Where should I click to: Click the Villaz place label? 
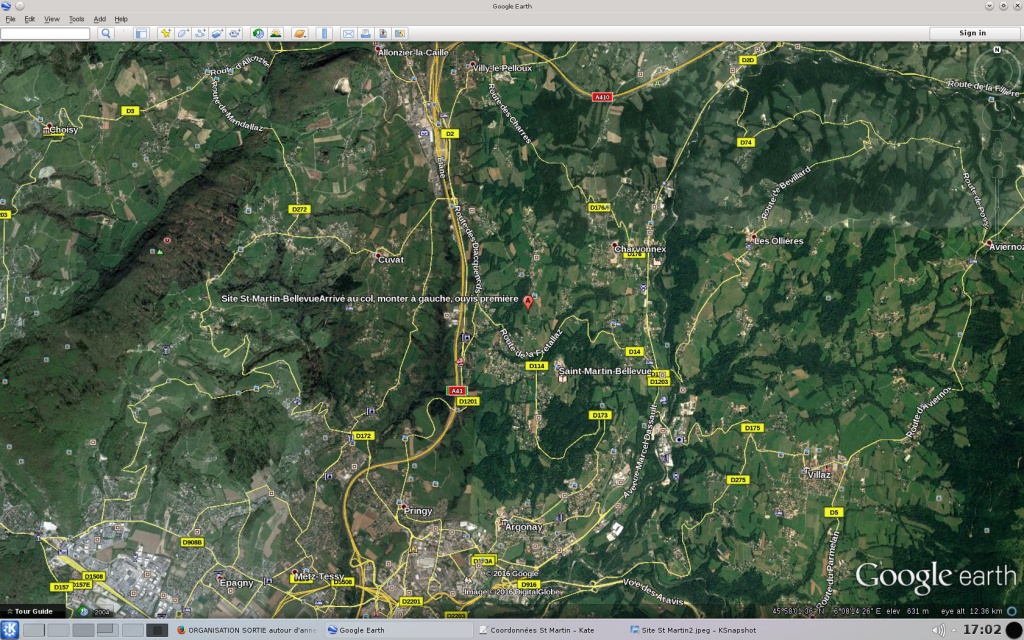(x=819, y=475)
